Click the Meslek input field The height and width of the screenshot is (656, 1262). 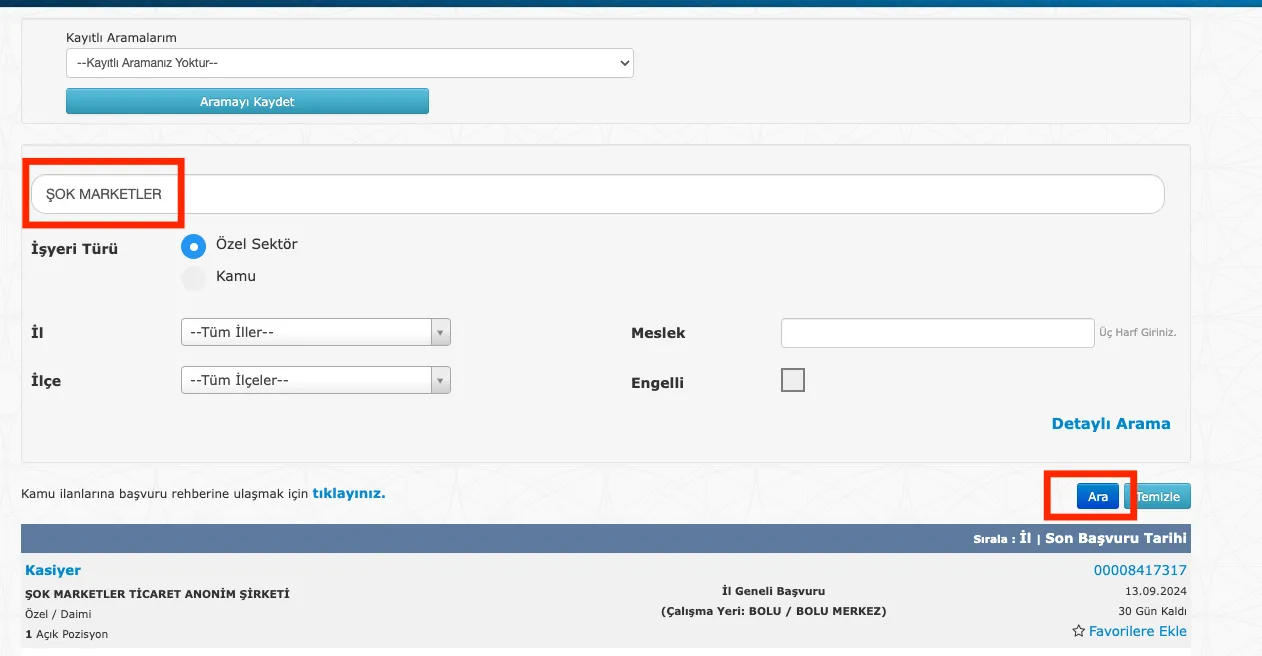pyautogui.click(x=938, y=333)
